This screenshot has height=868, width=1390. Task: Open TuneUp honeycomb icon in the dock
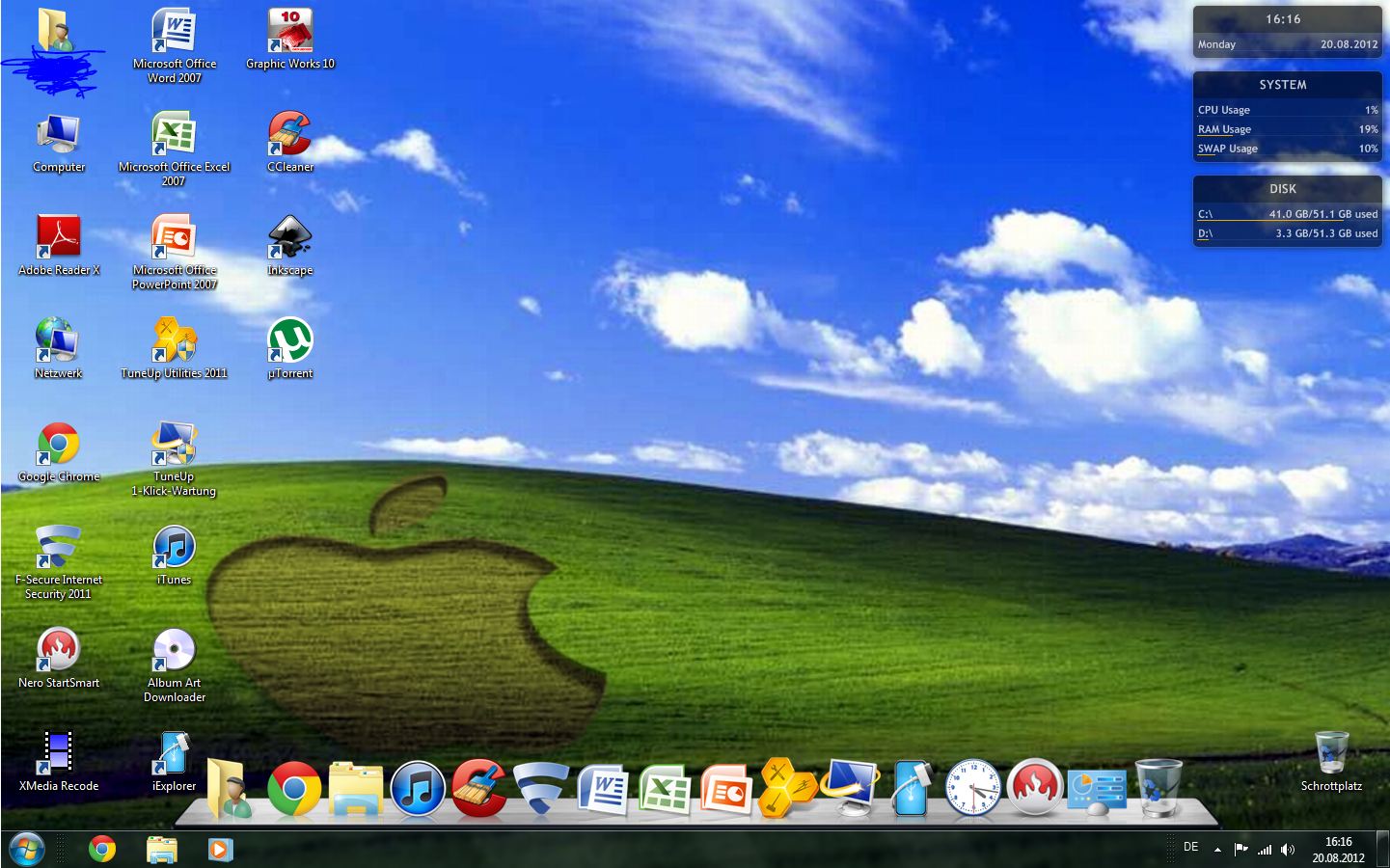tap(788, 788)
